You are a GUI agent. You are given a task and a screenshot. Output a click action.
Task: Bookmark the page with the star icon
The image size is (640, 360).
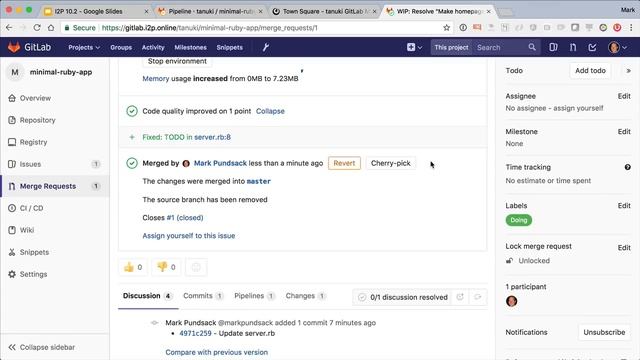click(447, 28)
